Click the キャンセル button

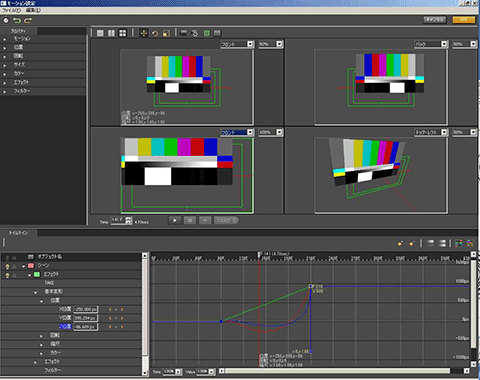pyautogui.click(x=435, y=20)
